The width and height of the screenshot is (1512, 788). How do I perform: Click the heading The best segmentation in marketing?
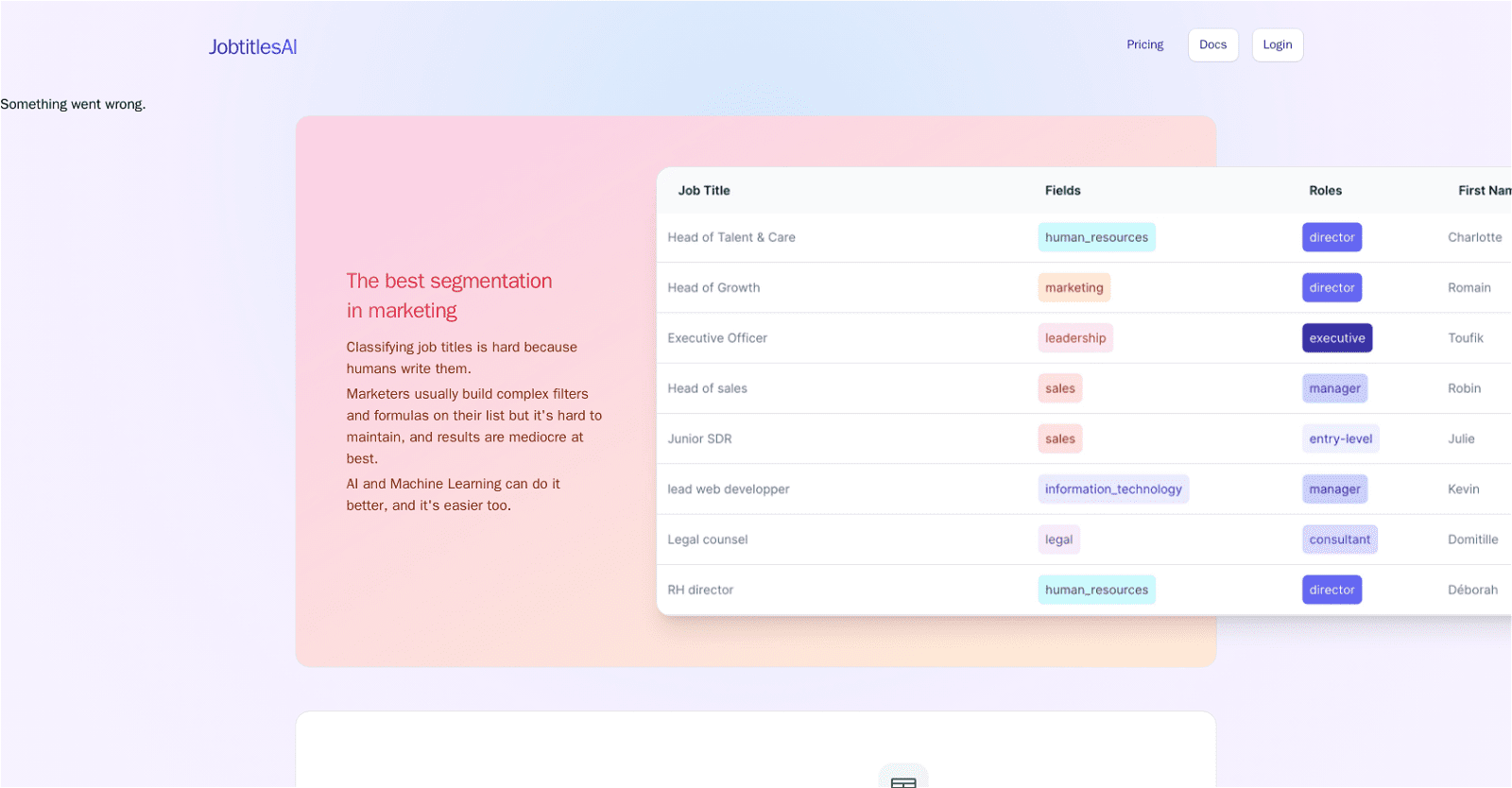pos(449,296)
